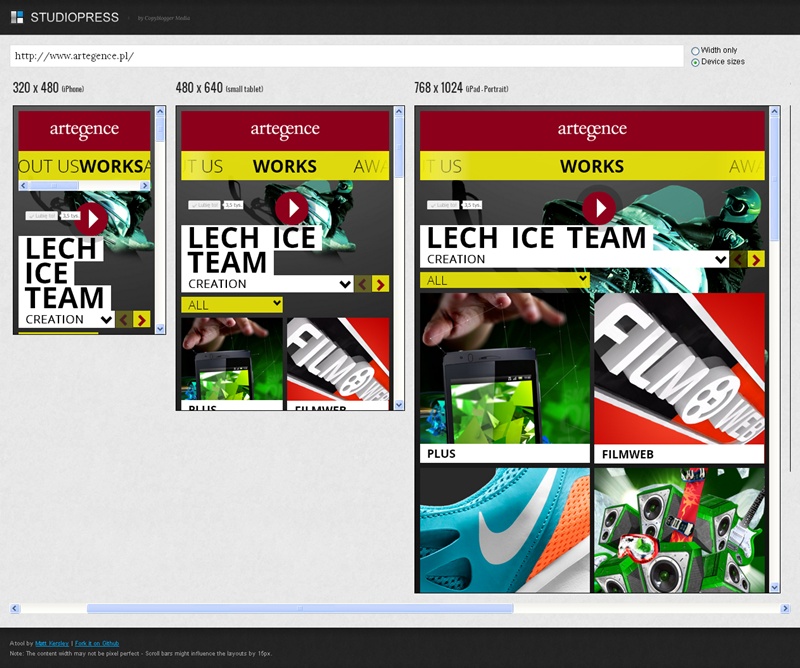Click the URL address input field

(345, 56)
